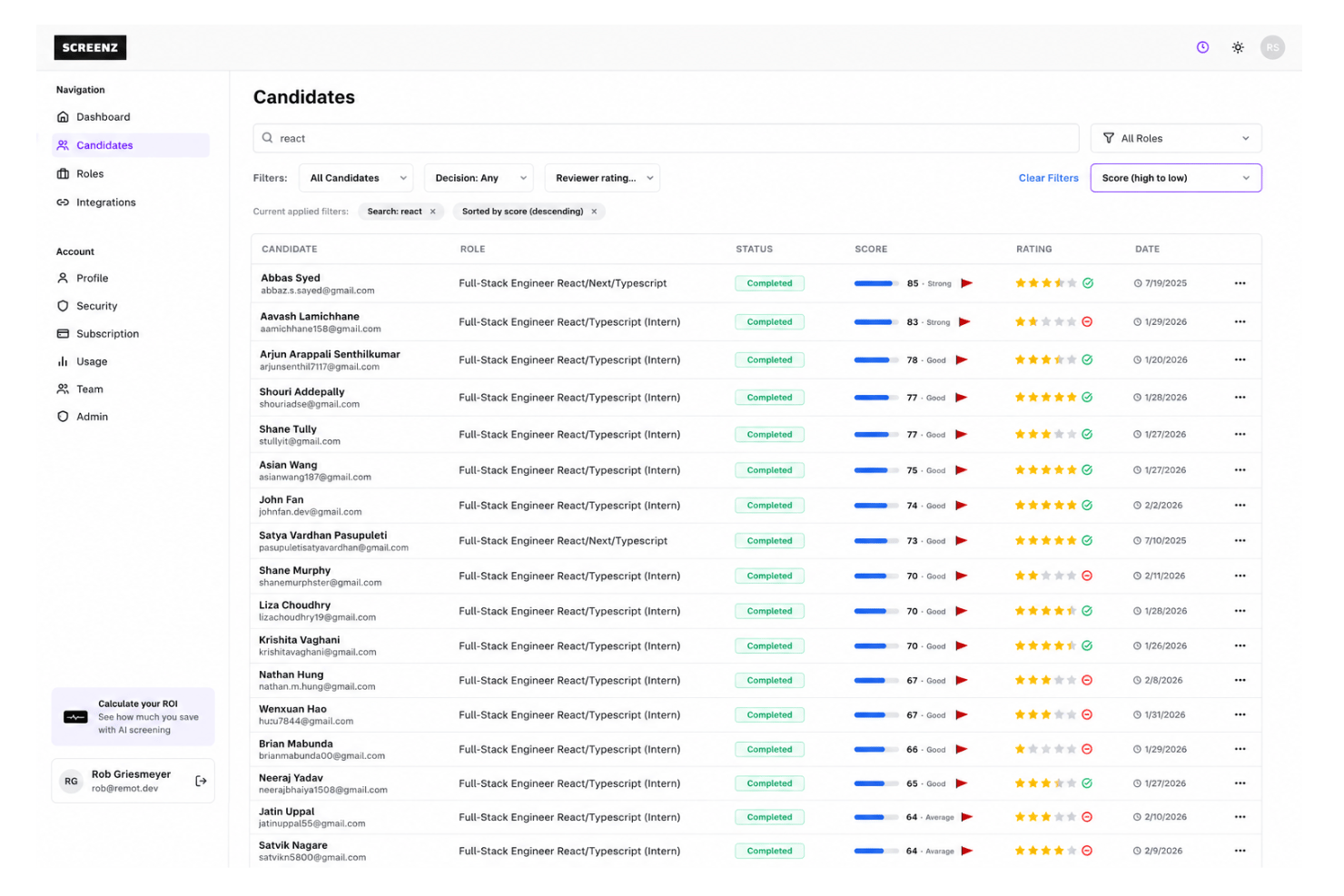This screenshot has width=1344, height=896.
Task: Click the candidate search field
Action: (x=666, y=138)
